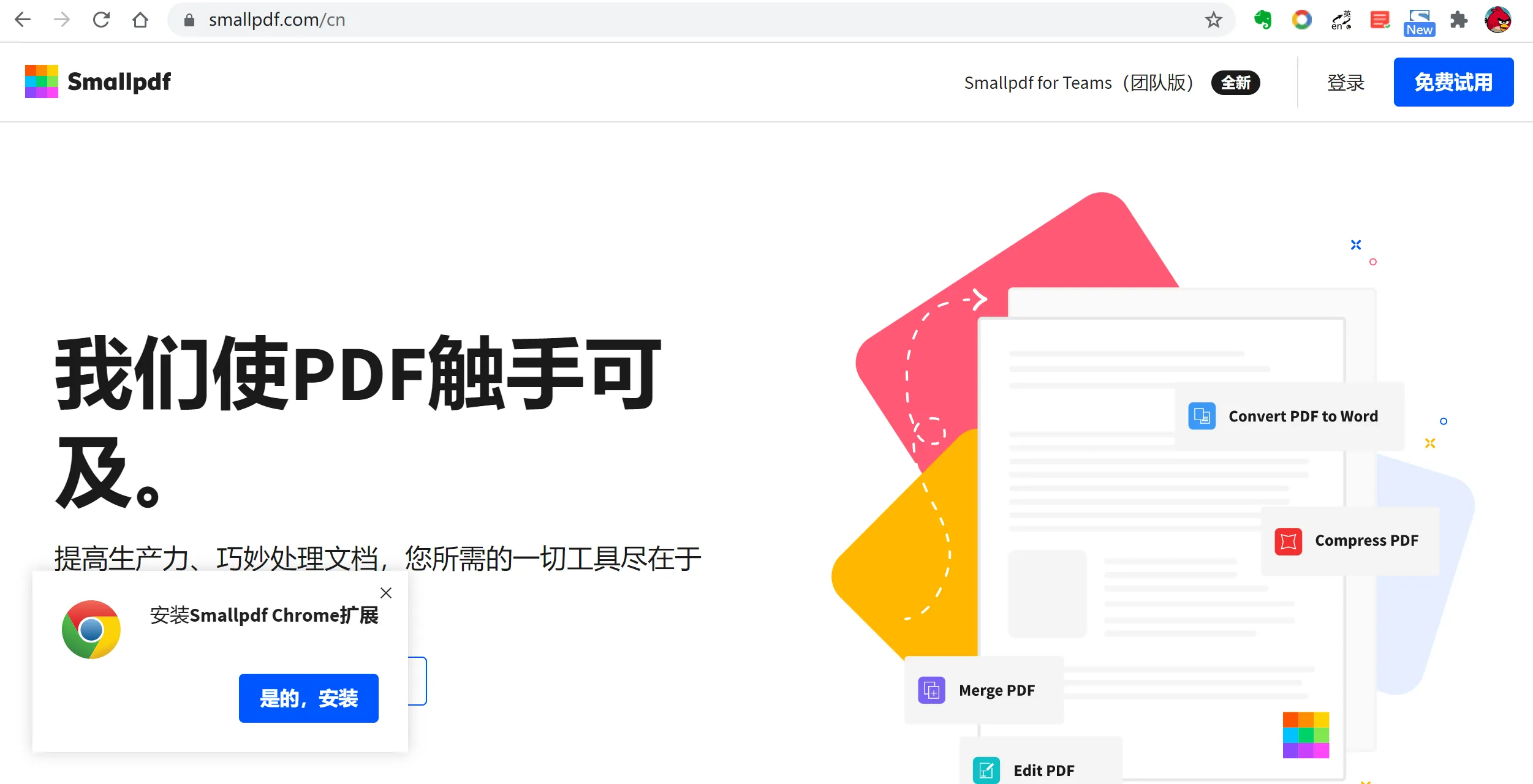Click the 登录 login link
The width and height of the screenshot is (1533, 784).
pyautogui.click(x=1346, y=83)
